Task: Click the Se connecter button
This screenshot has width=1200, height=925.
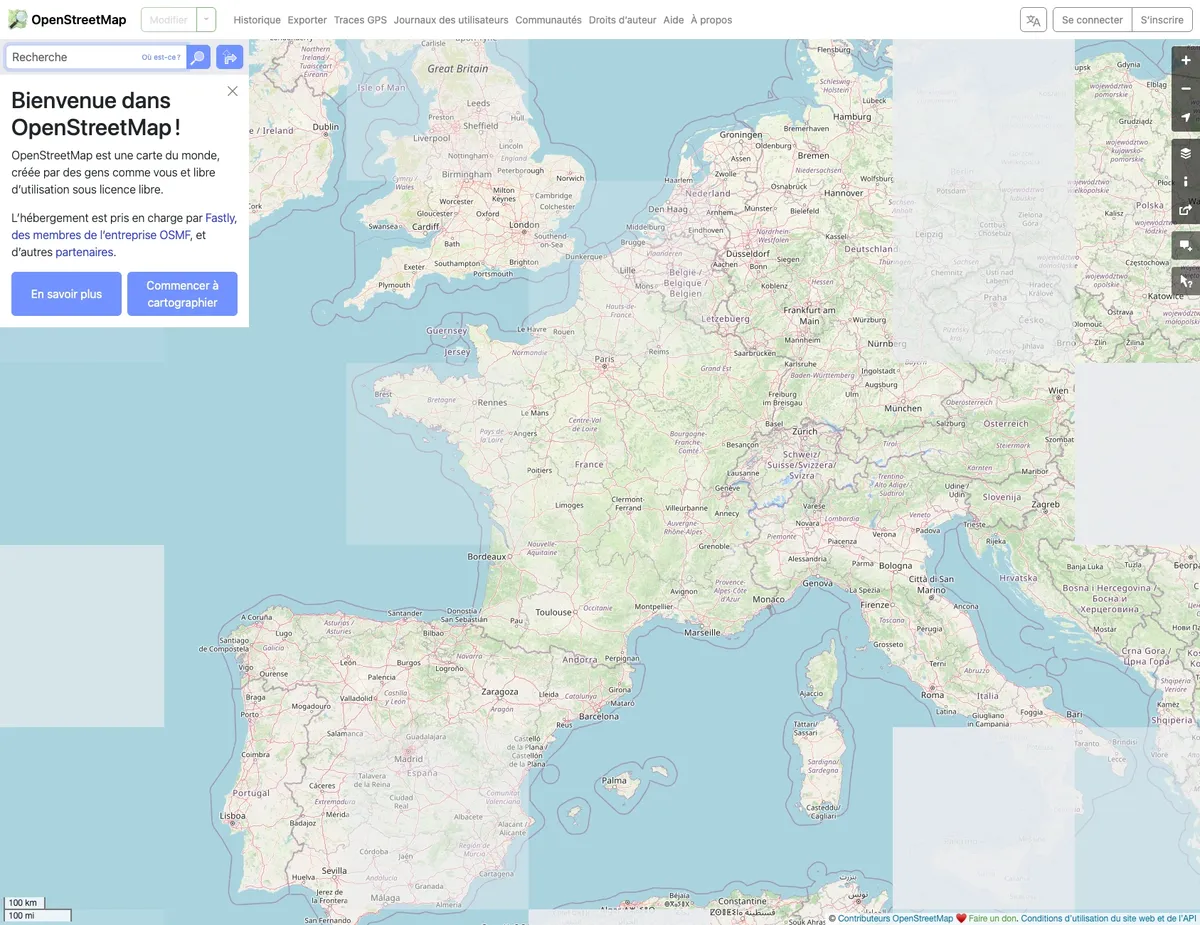Action: (1092, 20)
